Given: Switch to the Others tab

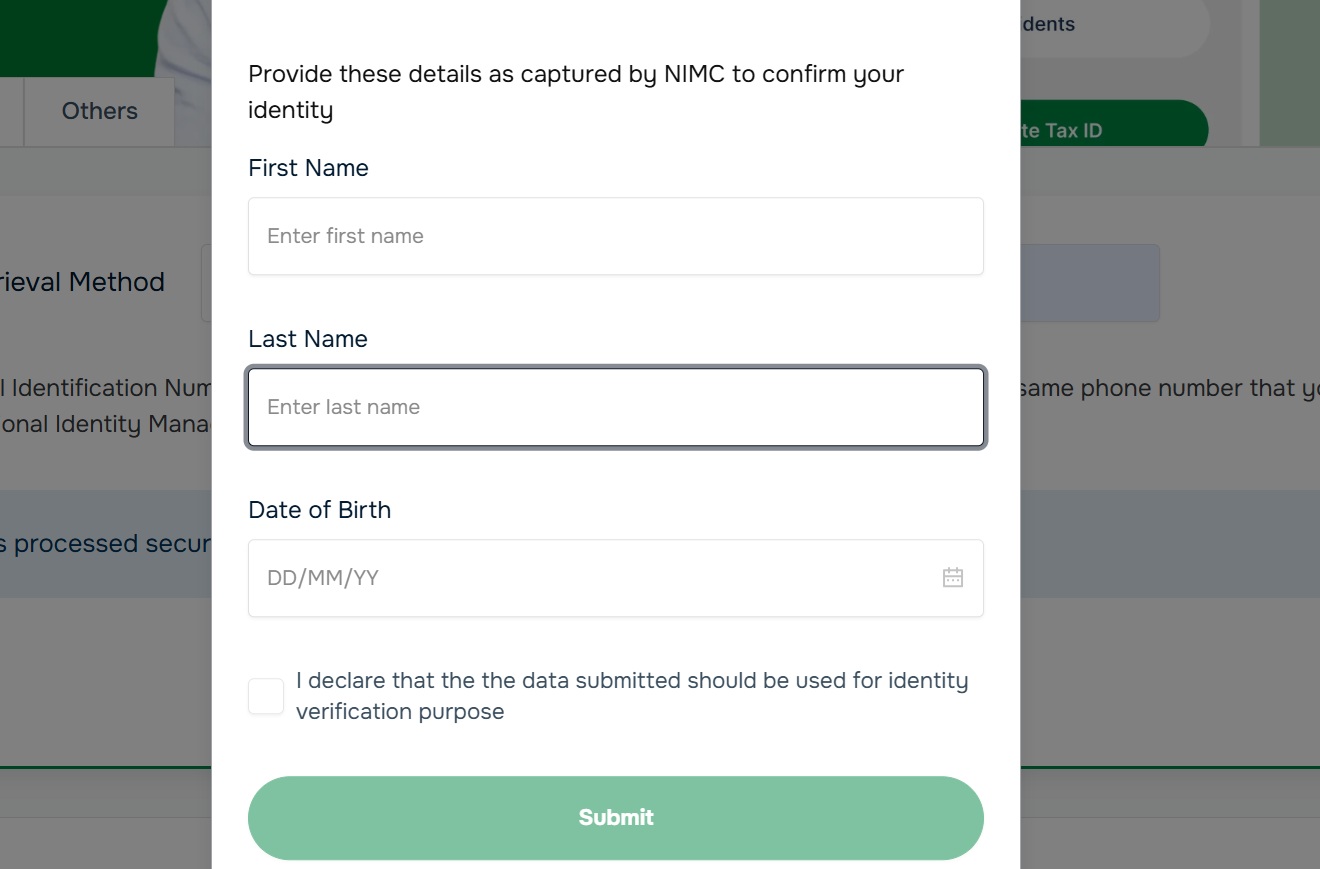Looking at the screenshot, I should 99,111.
